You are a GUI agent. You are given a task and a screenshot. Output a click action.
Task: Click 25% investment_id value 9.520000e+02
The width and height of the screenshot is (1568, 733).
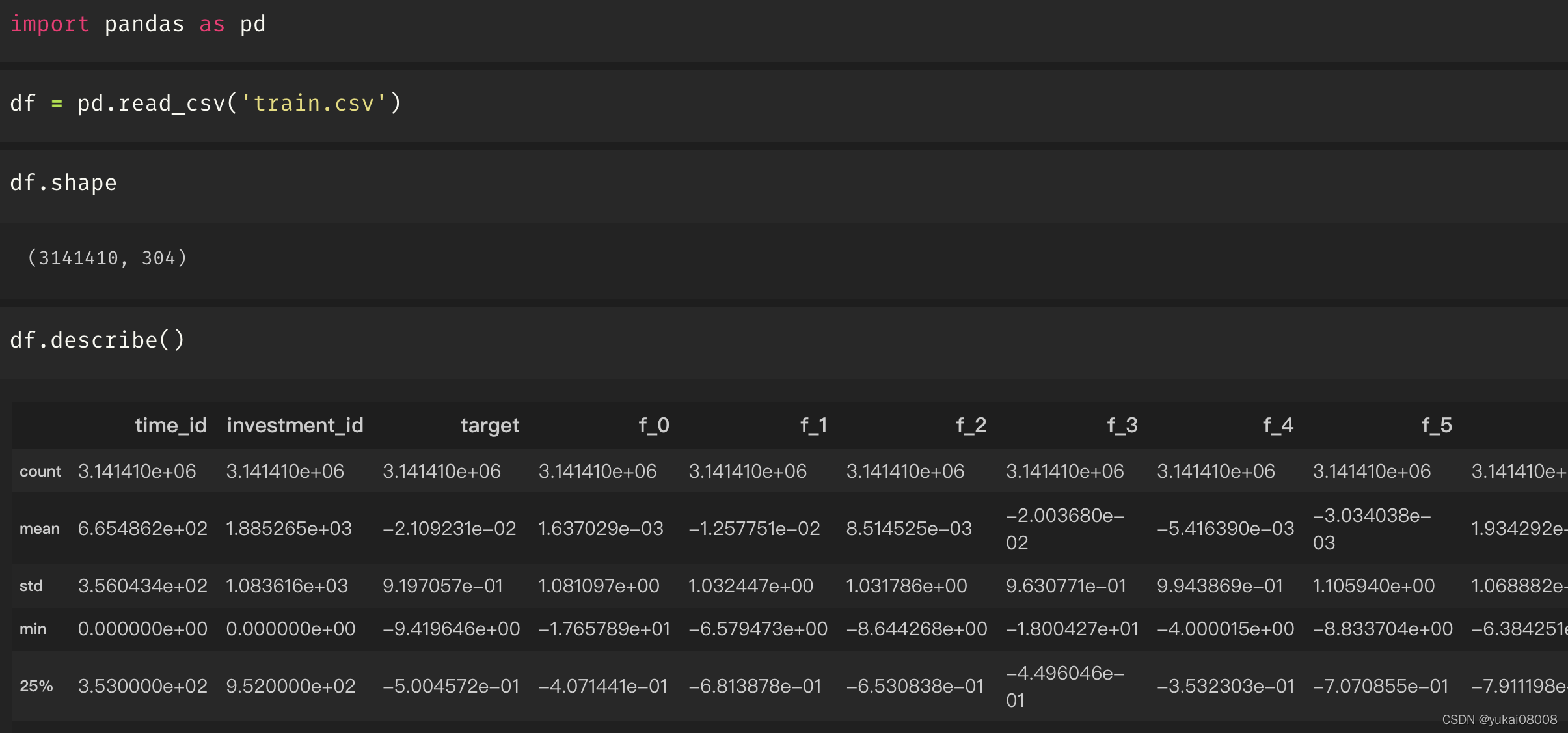click(291, 686)
